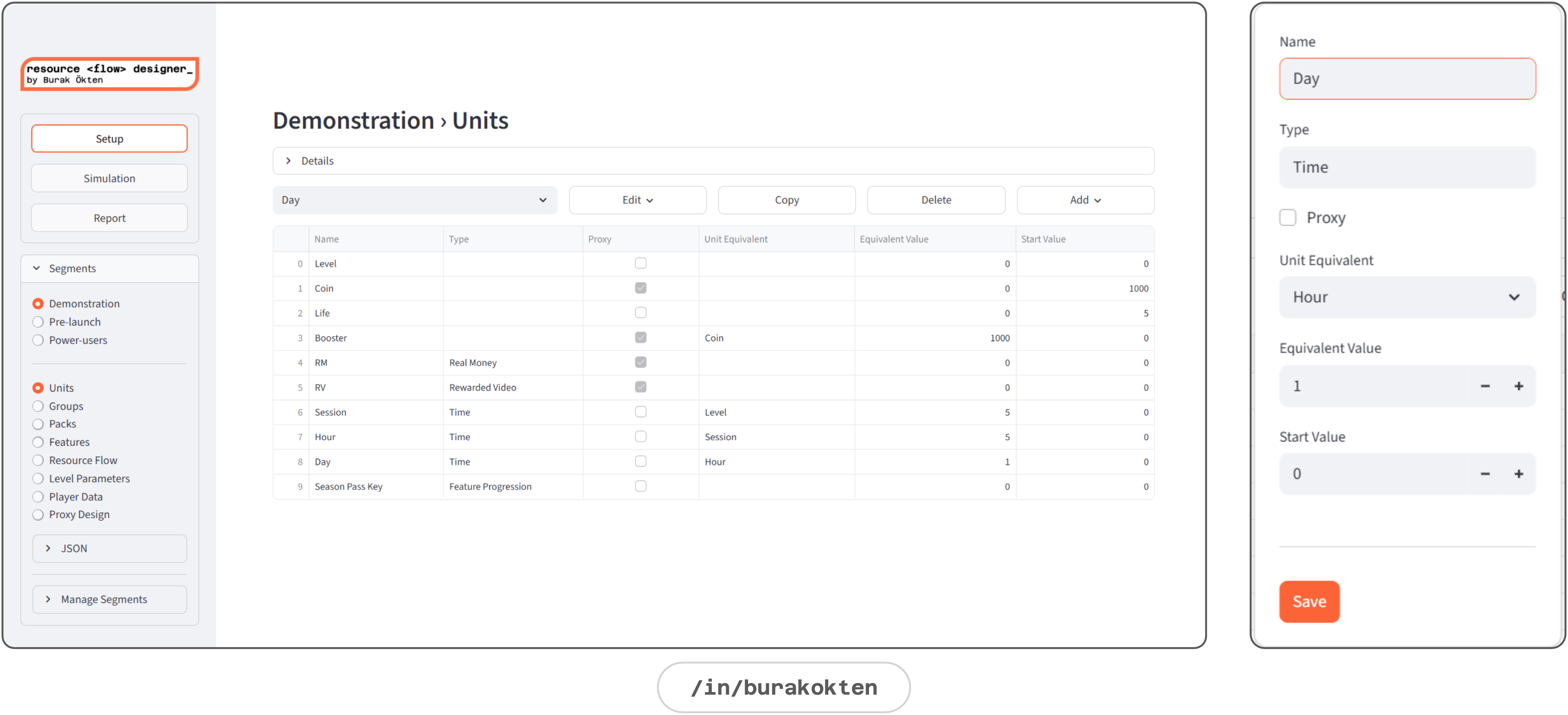The height and width of the screenshot is (715, 1568).
Task: Switch to the Simulation view
Action: tap(110, 178)
